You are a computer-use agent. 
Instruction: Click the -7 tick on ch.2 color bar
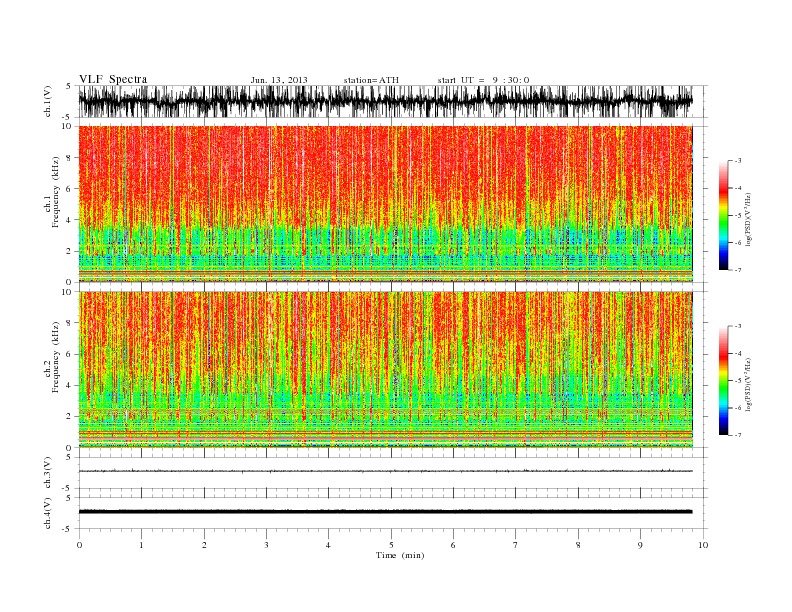737,435
